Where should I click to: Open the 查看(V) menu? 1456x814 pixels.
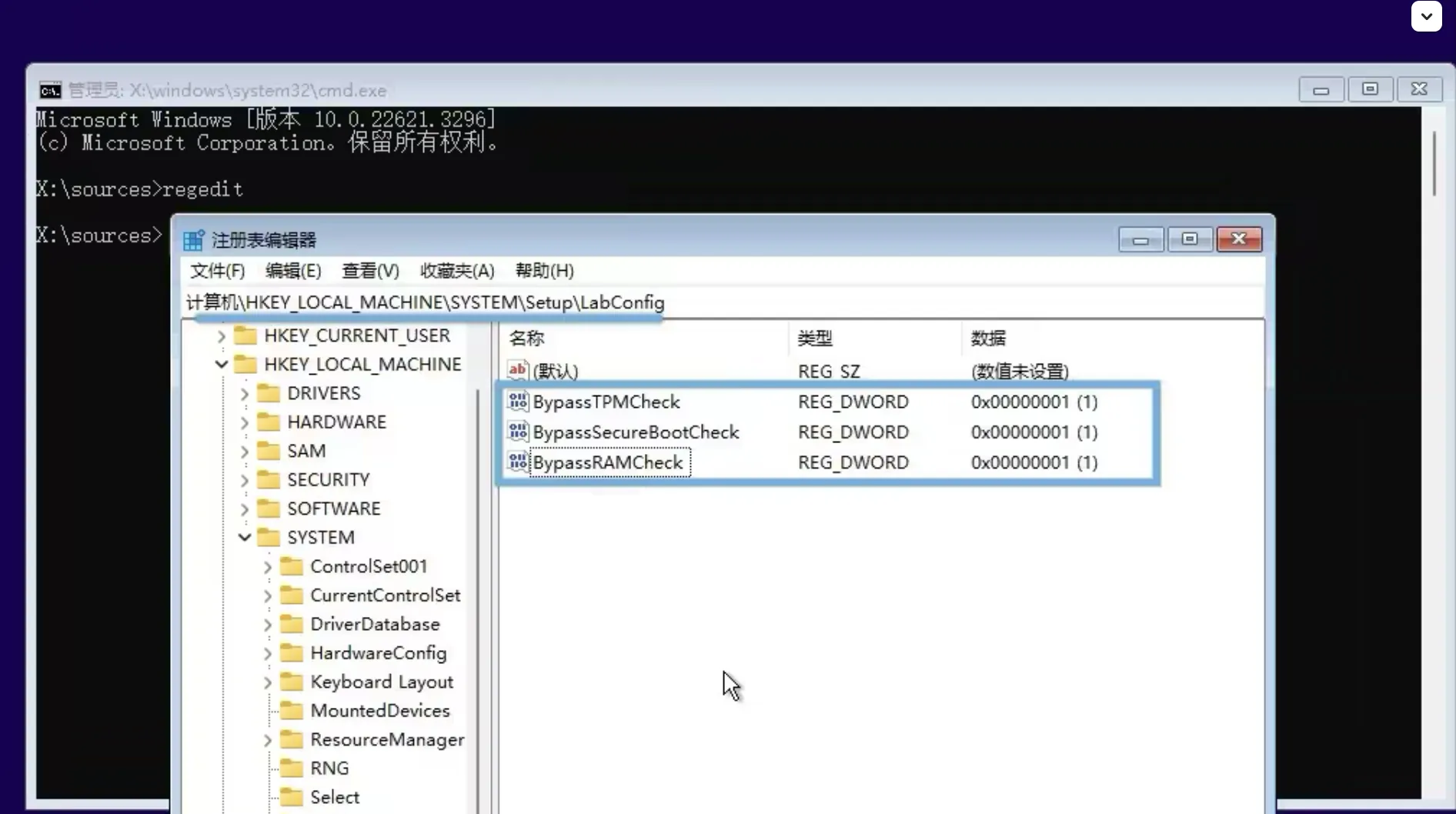pyautogui.click(x=370, y=271)
